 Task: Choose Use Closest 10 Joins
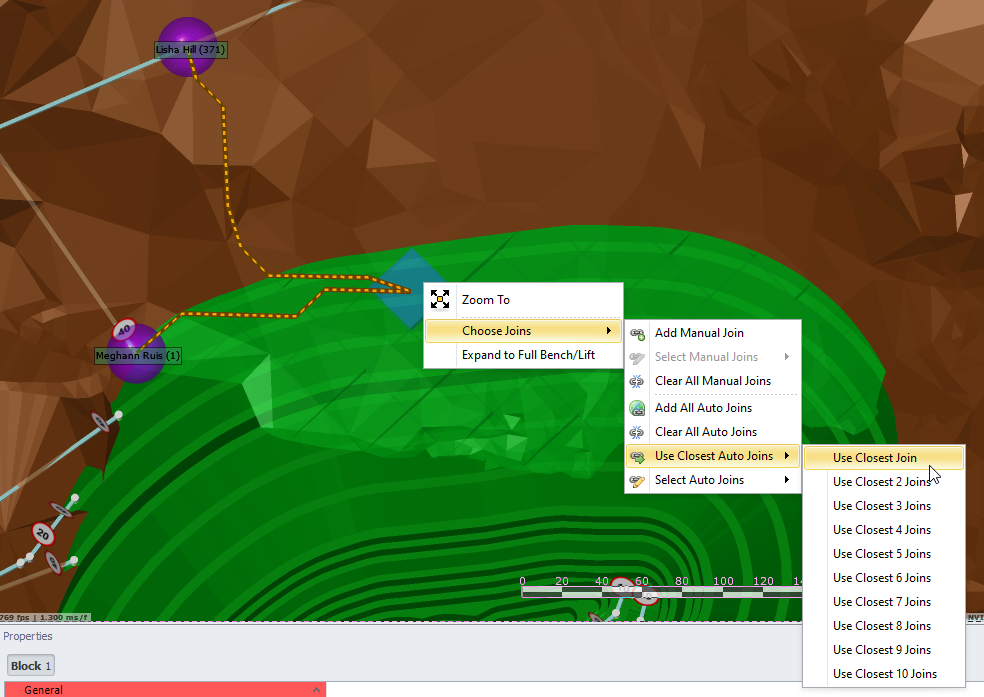tap(884, 674)
